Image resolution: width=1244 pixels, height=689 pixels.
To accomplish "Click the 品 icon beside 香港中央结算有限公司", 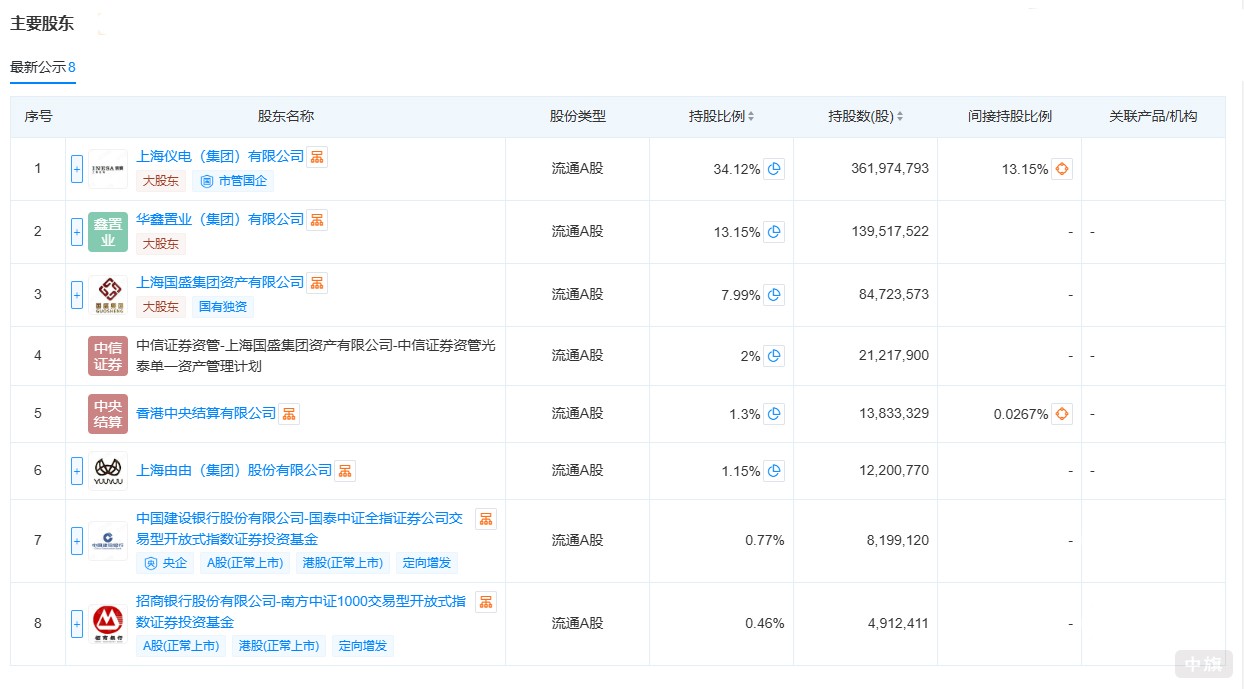I will tap(288, 413).
